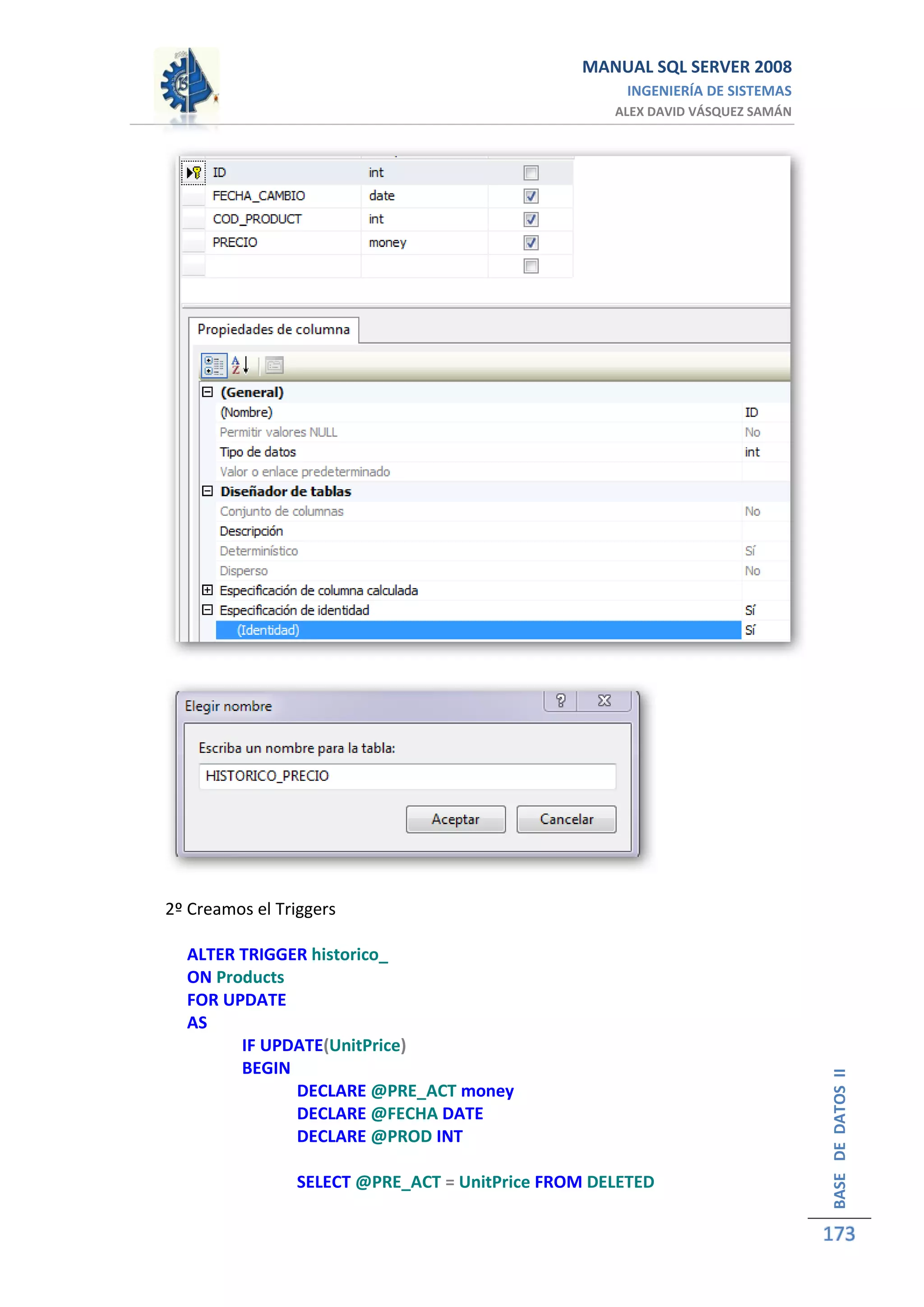Select Valor o enlace predeterminado property
Screen dimensions: 924x1307
(503, 471)
